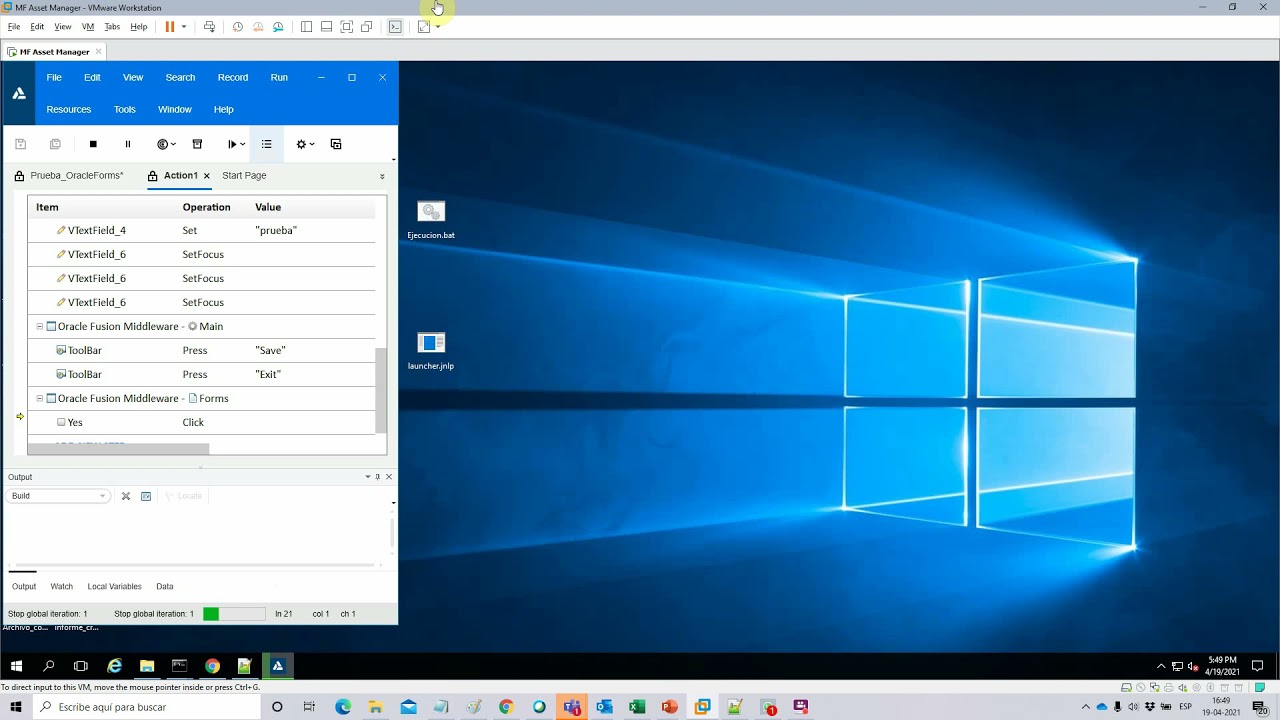Click the stop run toolbar icon
This screenshot has width=1280, height=720.
coord(93,144)
